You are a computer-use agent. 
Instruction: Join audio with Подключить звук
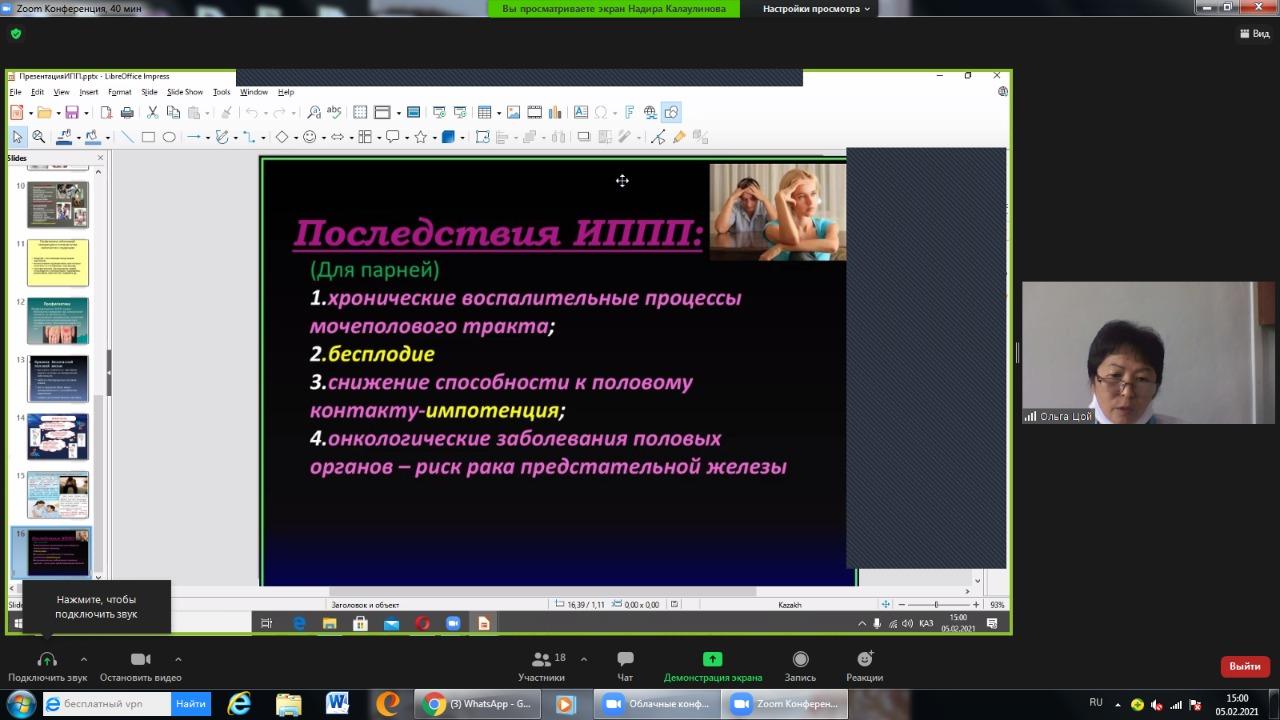tap(47, 660)
